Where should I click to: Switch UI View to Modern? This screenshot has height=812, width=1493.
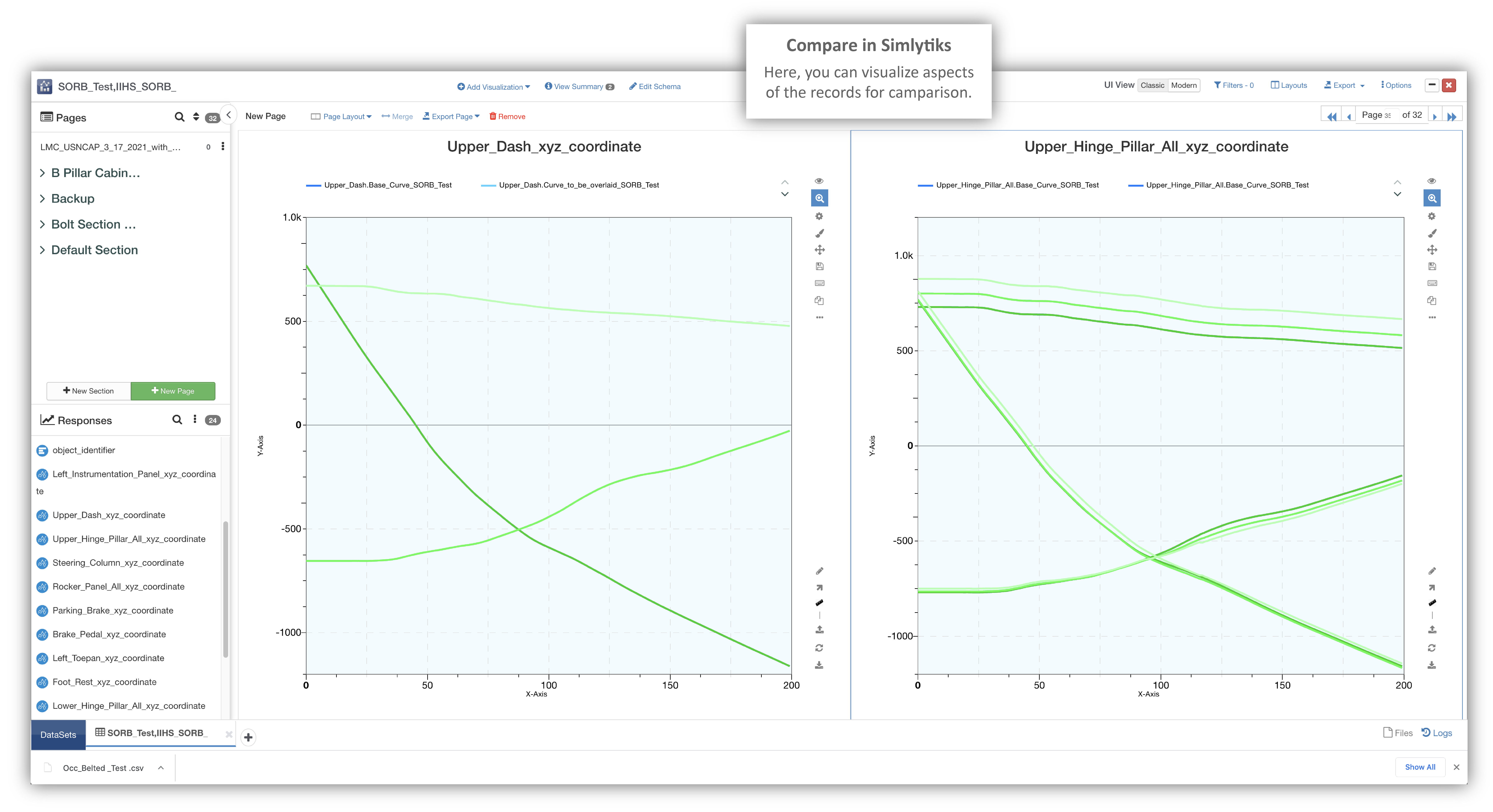pos(1184,85)
